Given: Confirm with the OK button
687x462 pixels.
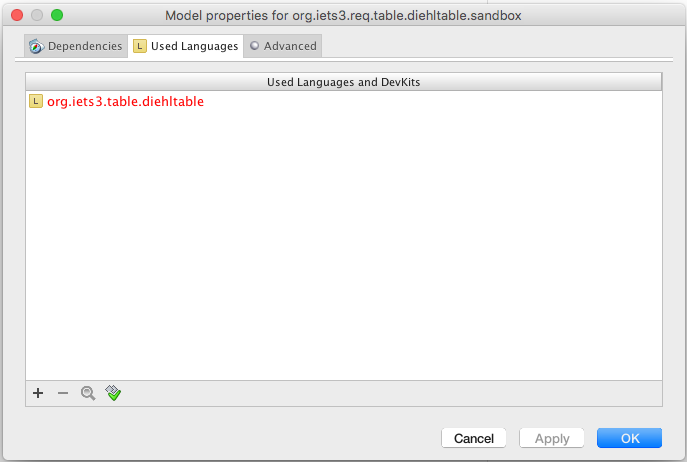Looking at the screenshot, I should click(x=629, y=438).
